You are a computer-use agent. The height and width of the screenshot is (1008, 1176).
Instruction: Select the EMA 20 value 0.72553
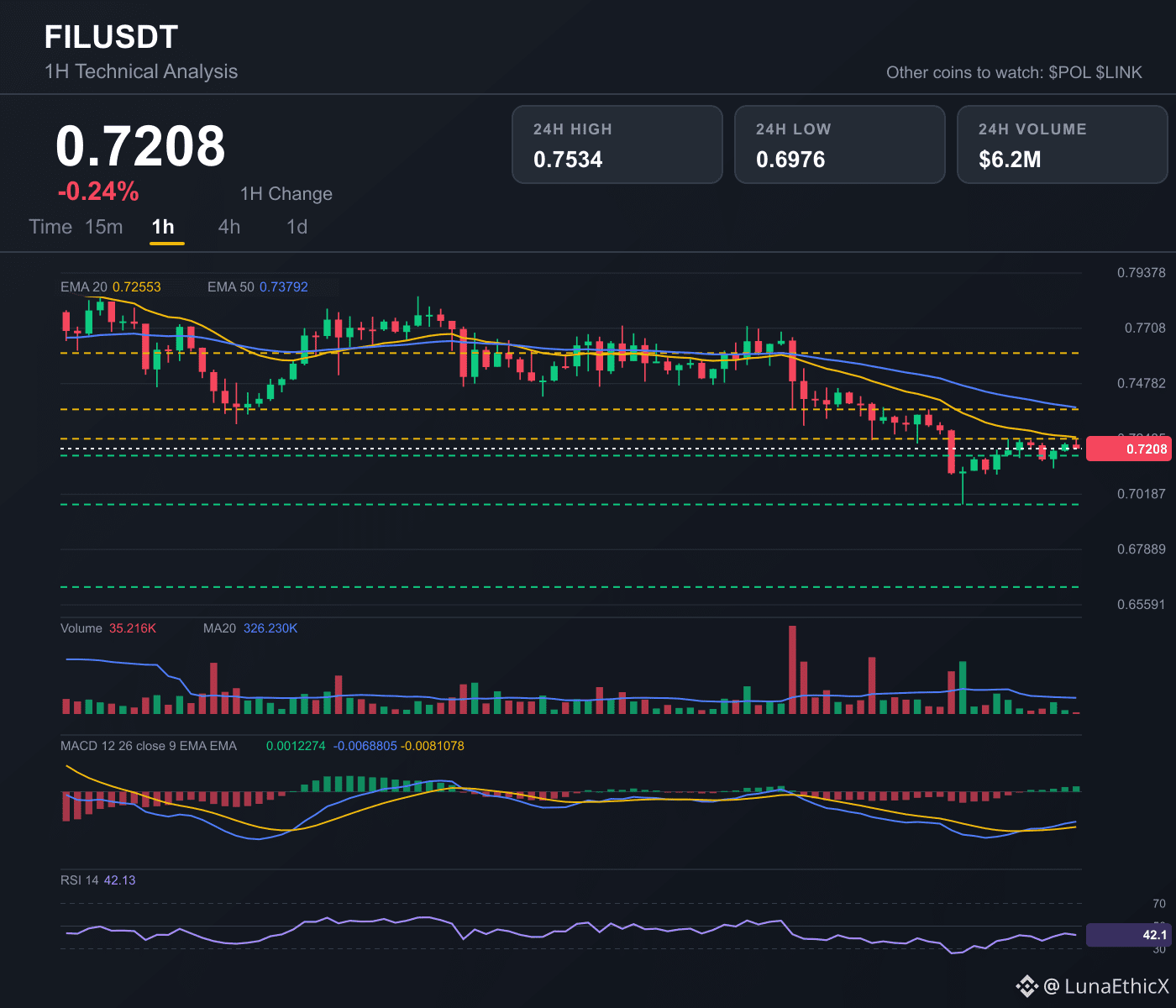point(137,287)
